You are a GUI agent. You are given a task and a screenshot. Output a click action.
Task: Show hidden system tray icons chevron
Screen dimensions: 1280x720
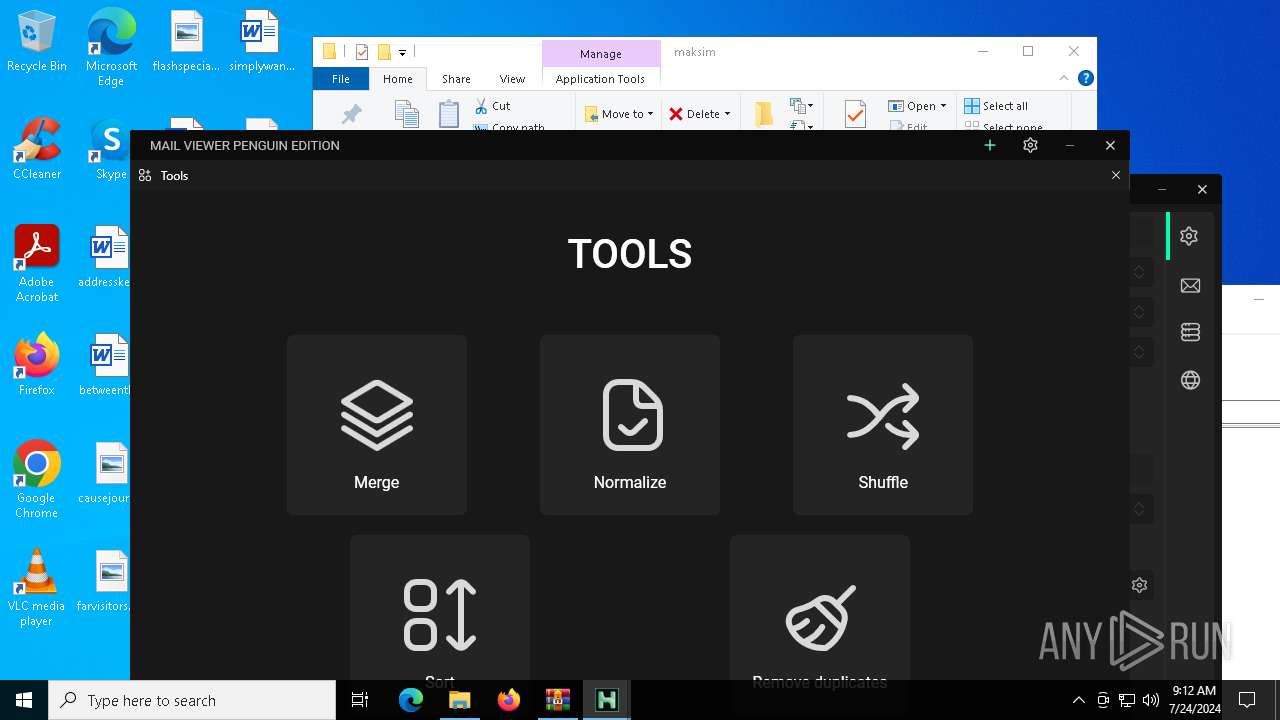(x=1078, y=700)
